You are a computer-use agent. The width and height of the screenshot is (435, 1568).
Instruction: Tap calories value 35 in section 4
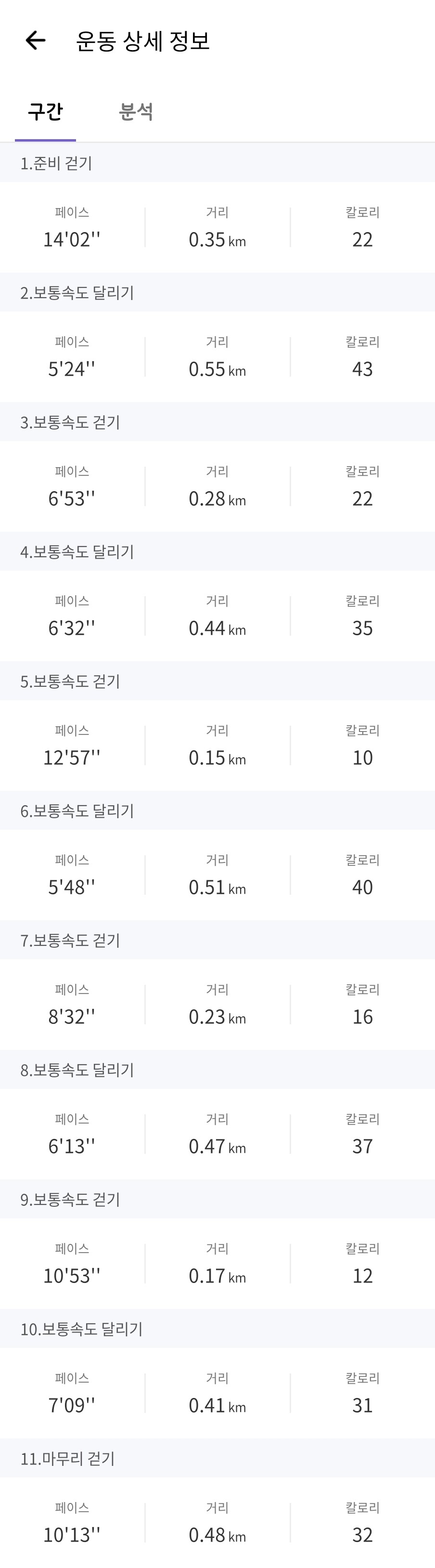(362, 628)
